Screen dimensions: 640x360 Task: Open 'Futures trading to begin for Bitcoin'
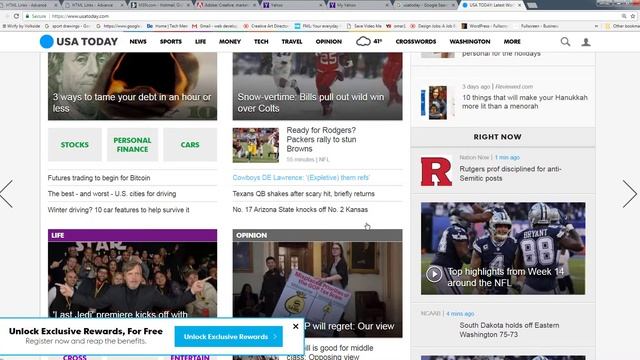[x=99, y=178]
